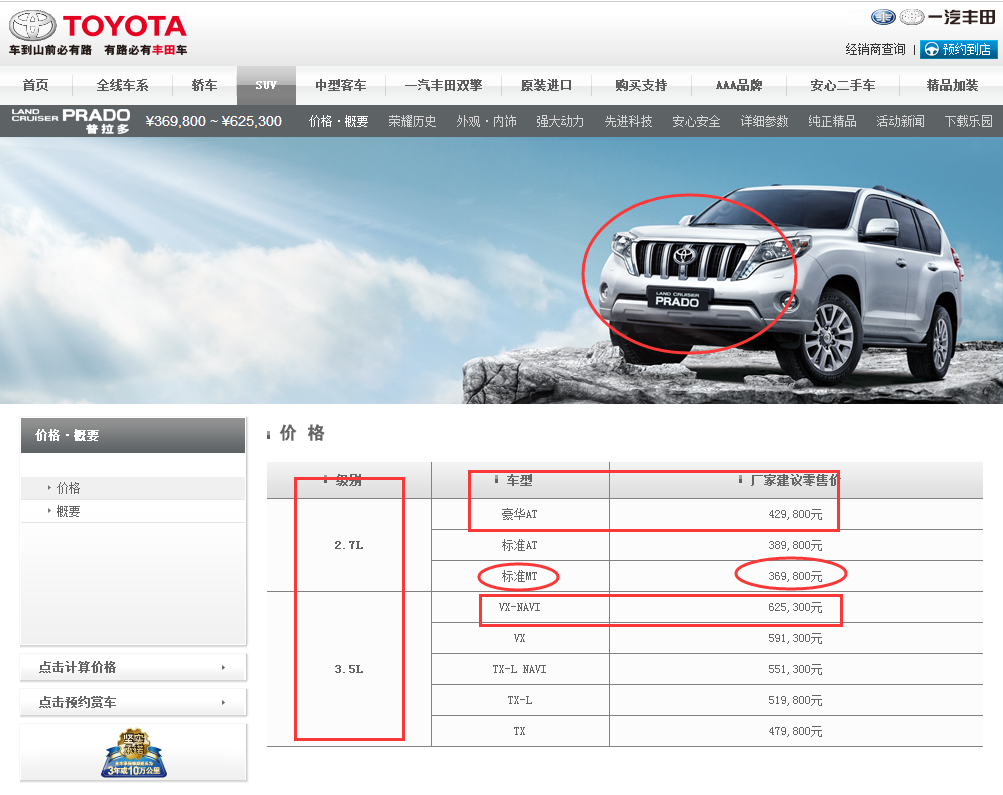Open the 纯正精品 sub-navigation link

[x=832, y=122]
